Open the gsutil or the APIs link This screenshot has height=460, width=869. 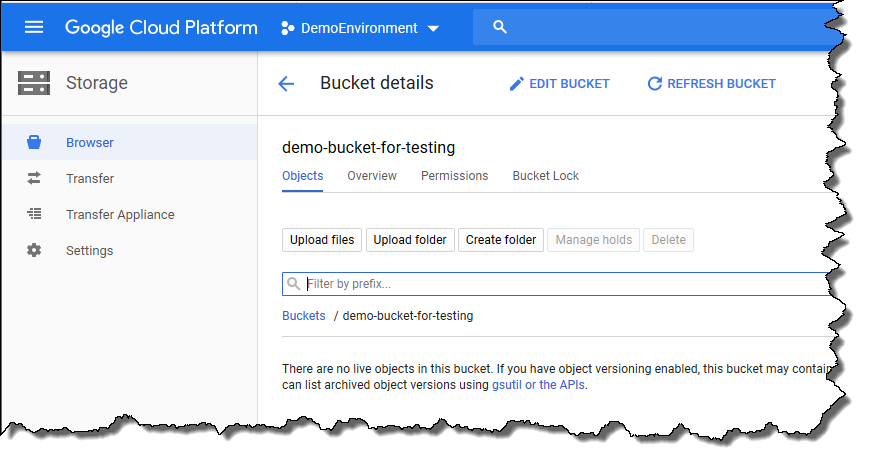(x=538, y=385)
